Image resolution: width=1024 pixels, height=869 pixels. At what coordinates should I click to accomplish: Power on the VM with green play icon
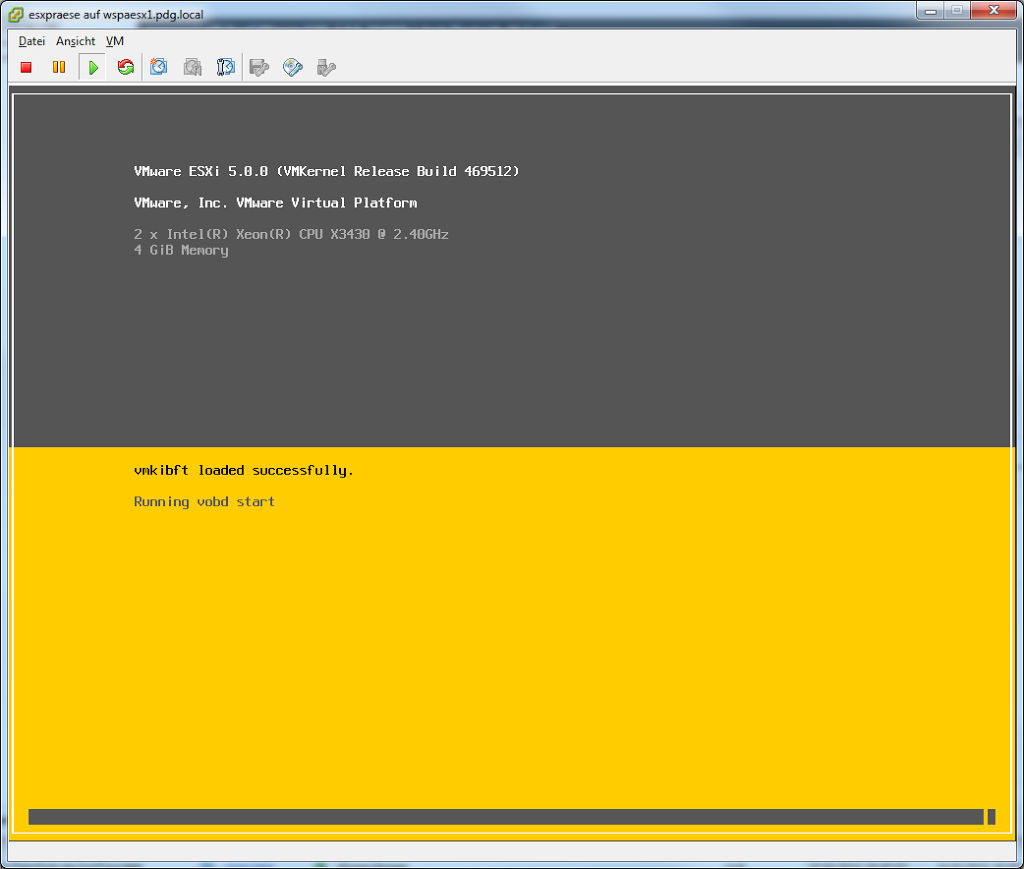point(92,67)
